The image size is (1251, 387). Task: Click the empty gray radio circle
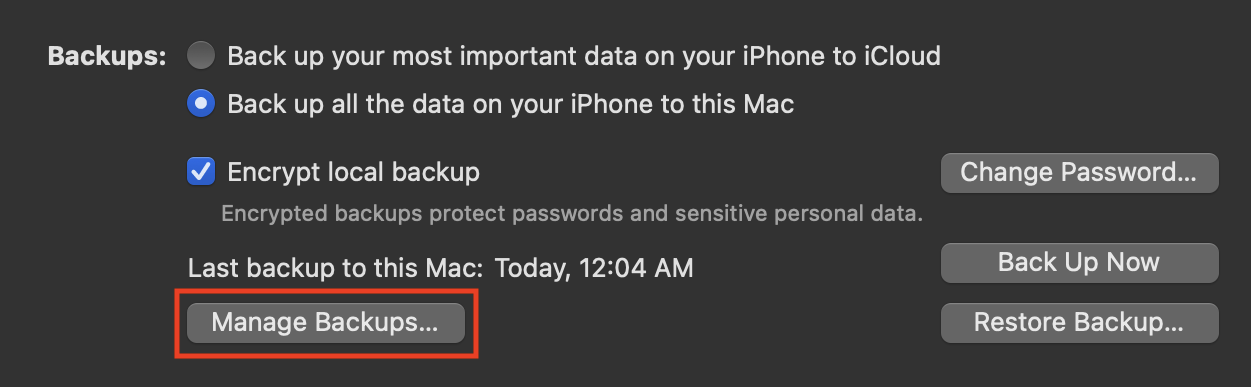point(201,56)
